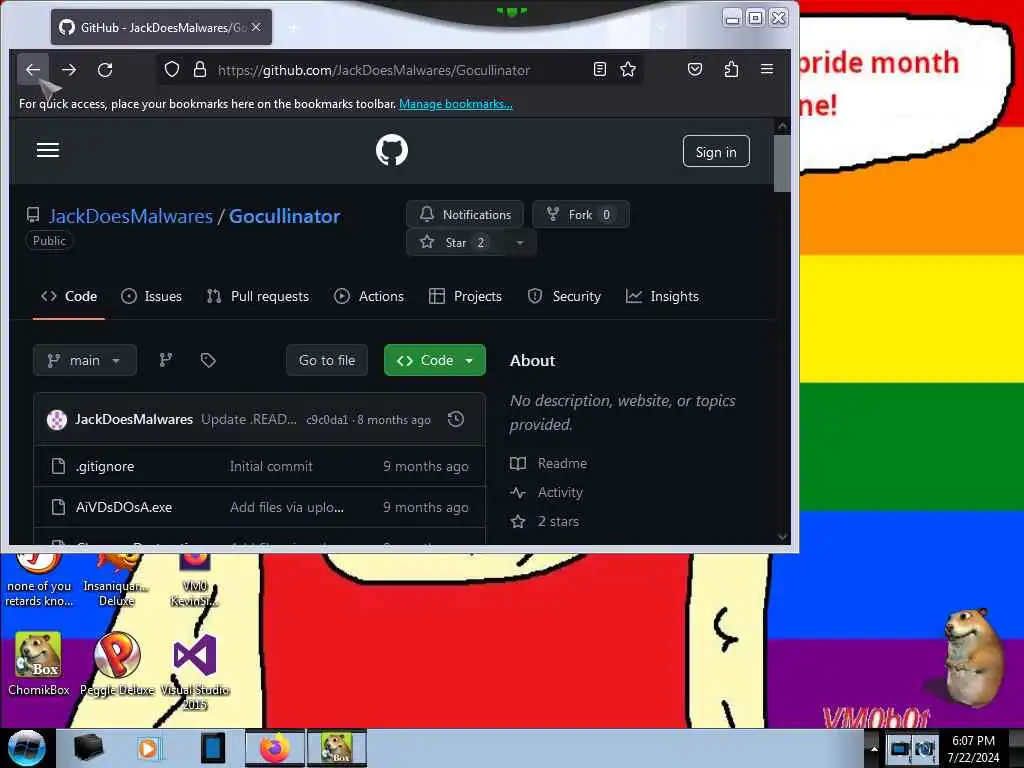
Task: Open the Insights tab
Action: coord(662,296)
